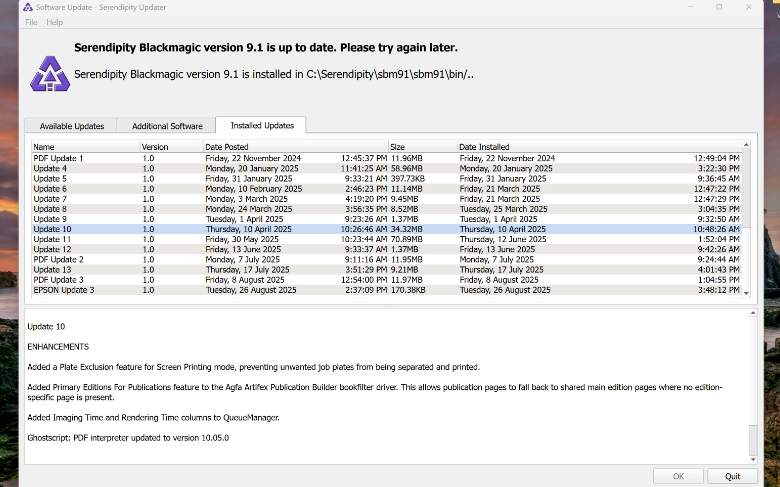This screenshot has width=780, height=487.
Task: Click the Serendipity triangle logo
Action: click(x=50, y=74)
